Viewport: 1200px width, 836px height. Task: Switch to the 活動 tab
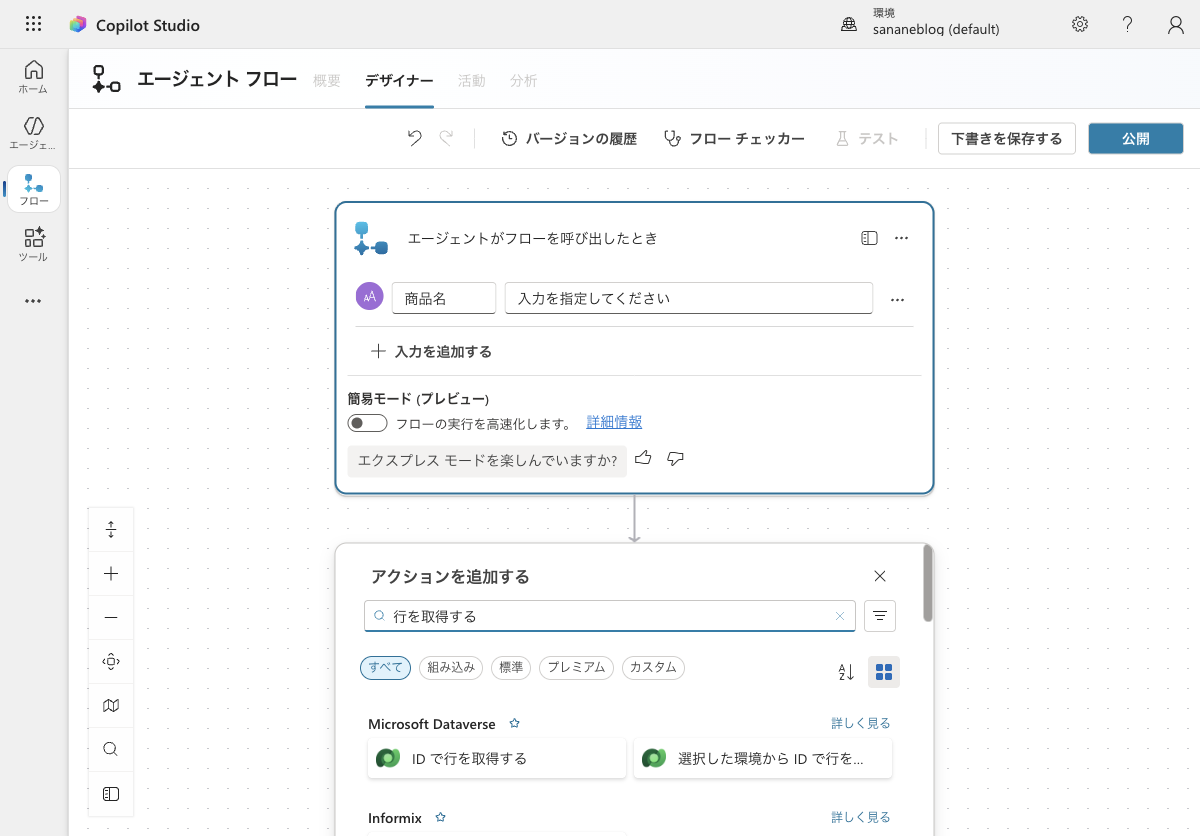pos(472,81)
